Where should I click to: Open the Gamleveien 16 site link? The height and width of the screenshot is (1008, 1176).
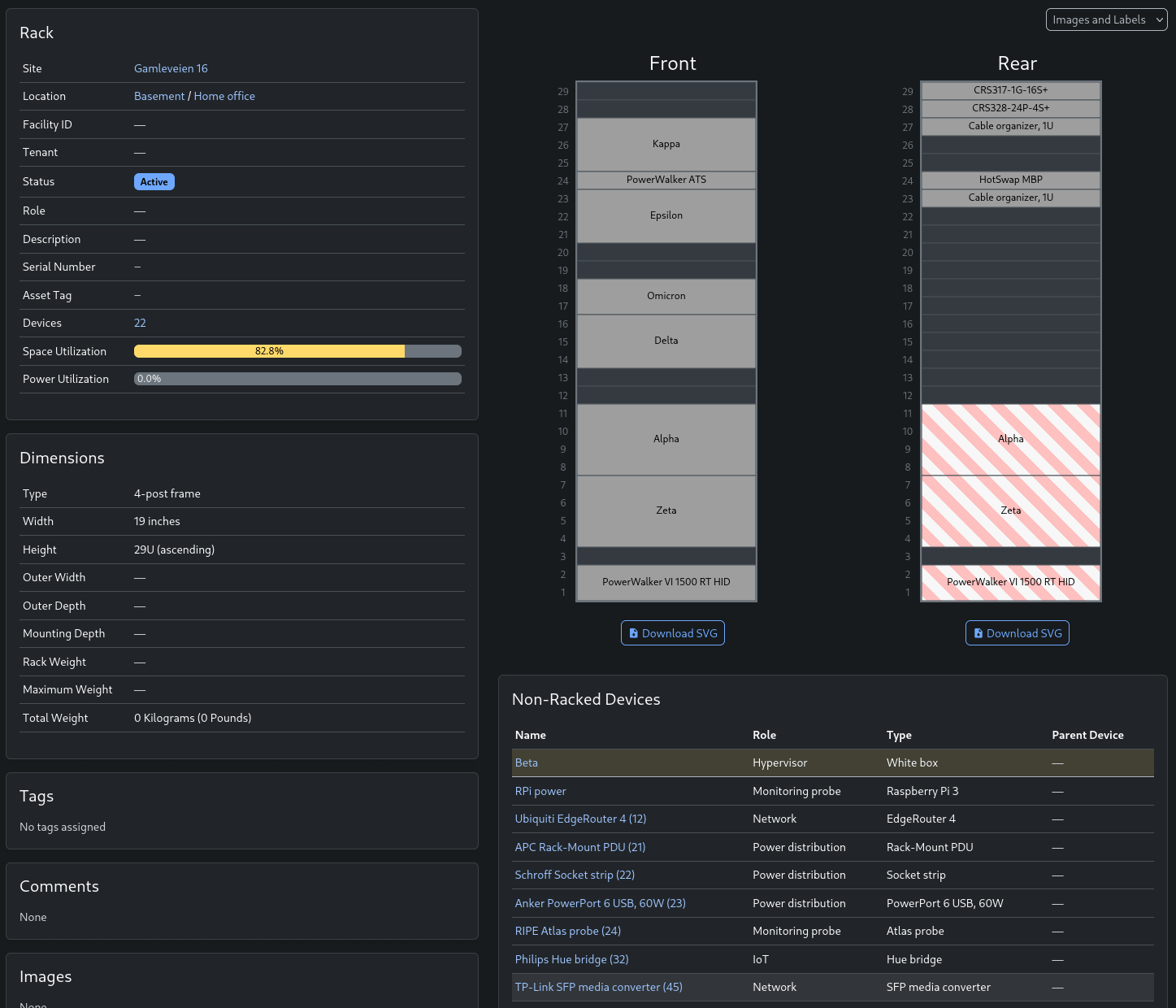(x=171, y=68)
